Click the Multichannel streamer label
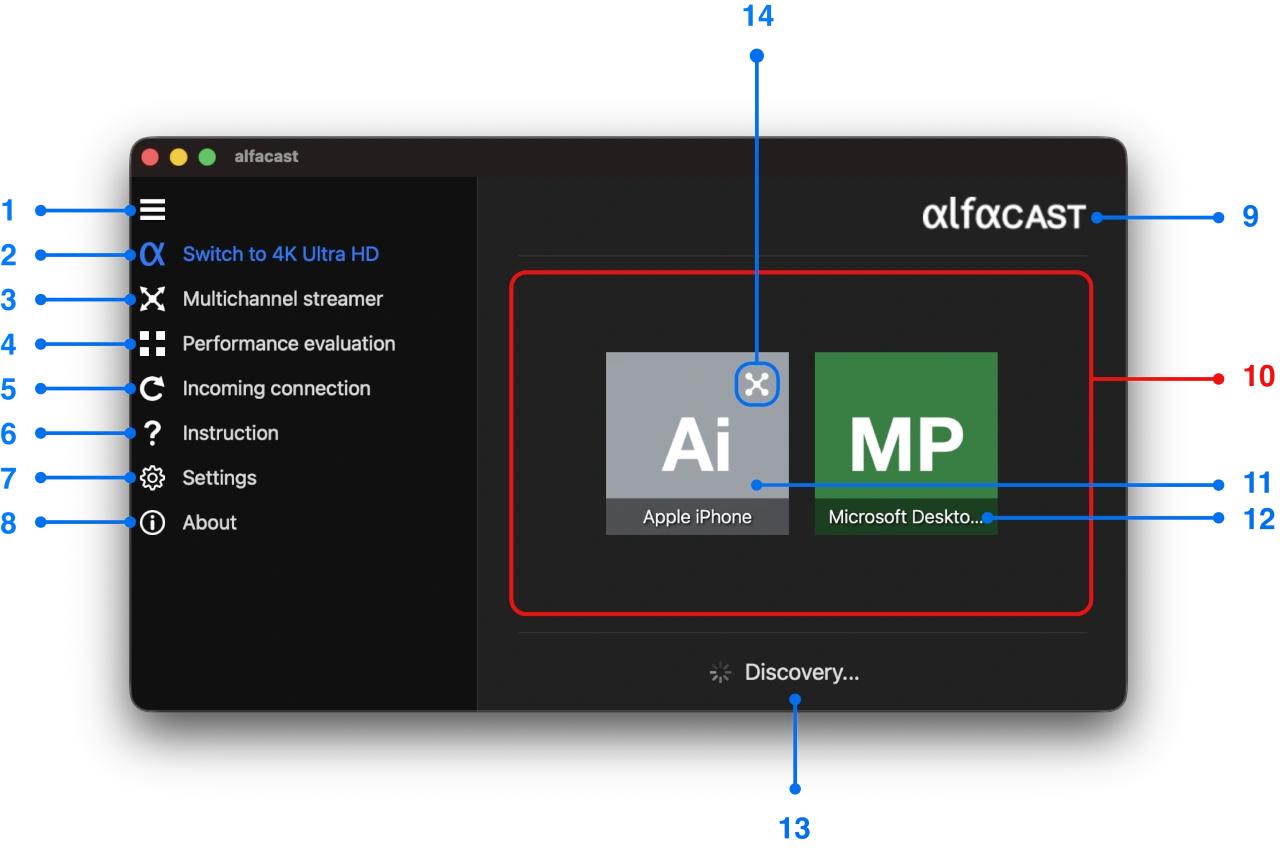The image size is (1280, 853). 282,298
